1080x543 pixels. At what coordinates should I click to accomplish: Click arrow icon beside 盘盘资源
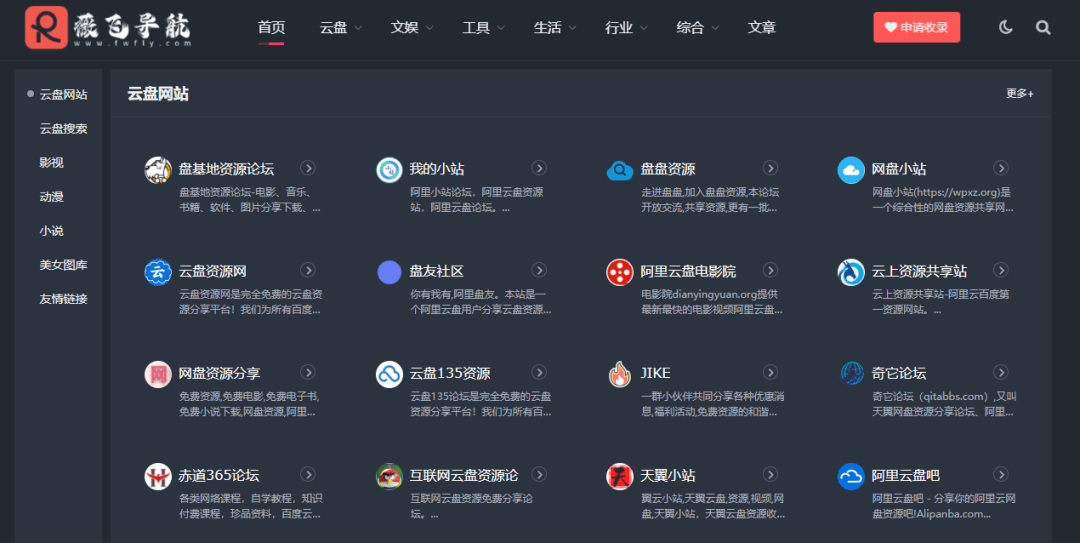770,168
